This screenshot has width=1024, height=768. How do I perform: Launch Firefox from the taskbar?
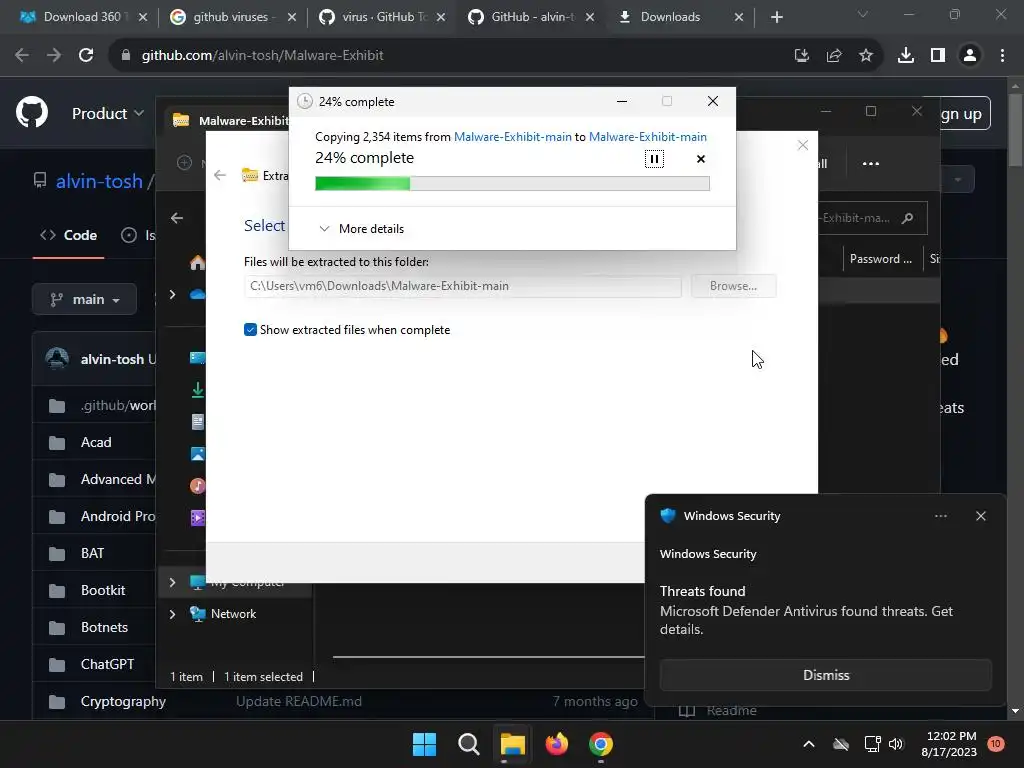[x=556, y=744]
